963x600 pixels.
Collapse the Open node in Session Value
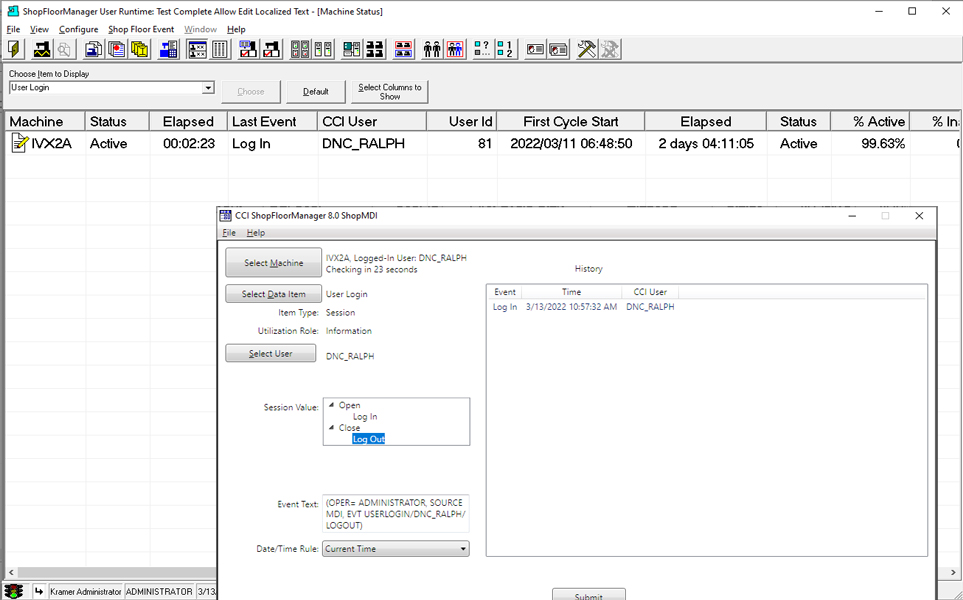[332, 405]
